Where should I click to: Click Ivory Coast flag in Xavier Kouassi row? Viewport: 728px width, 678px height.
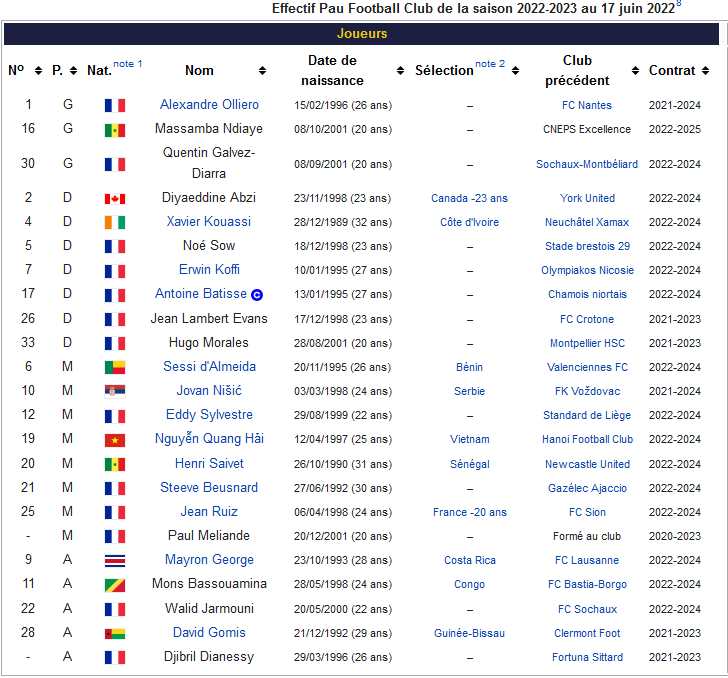coord(115,222)
